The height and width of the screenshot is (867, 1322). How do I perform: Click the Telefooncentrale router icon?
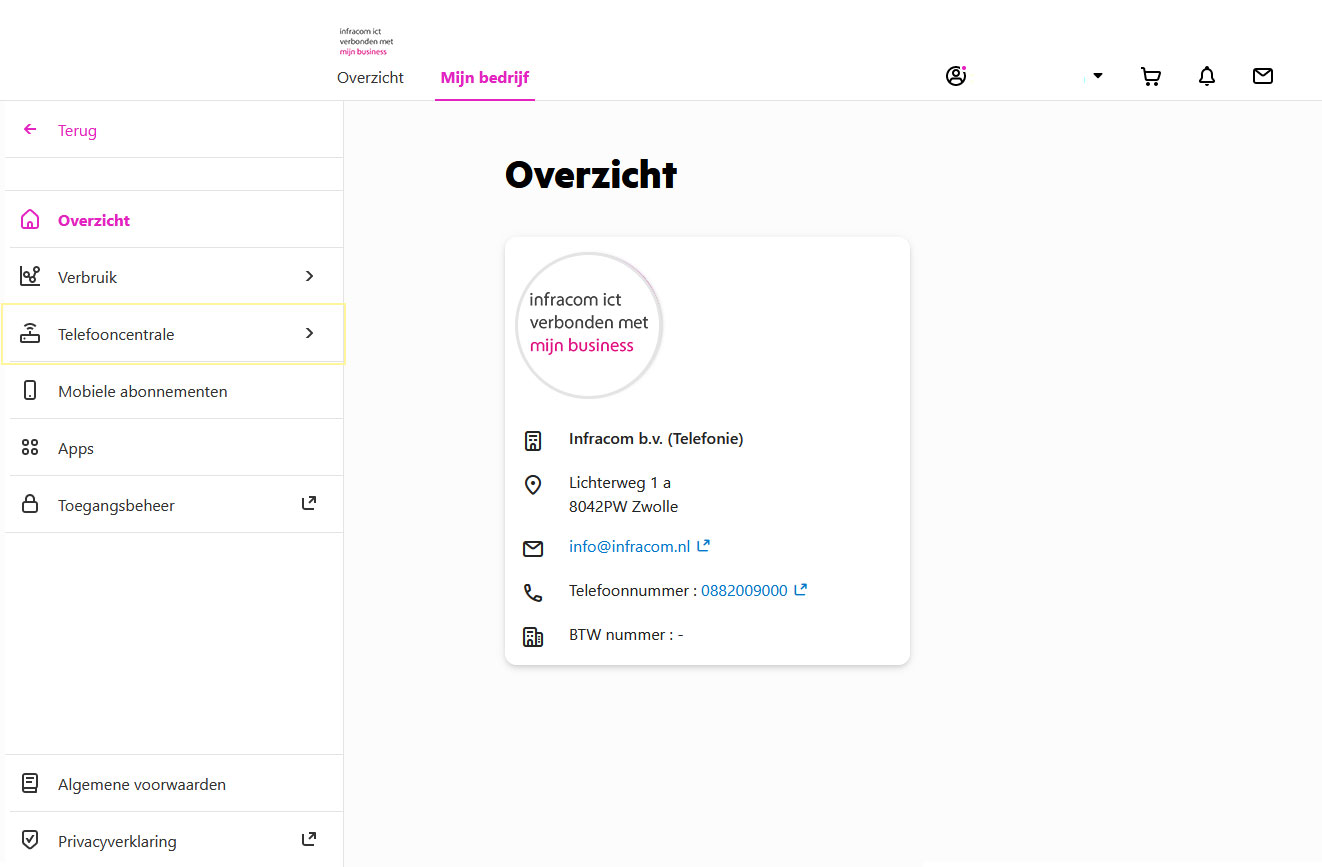click(x=30, y=334)
